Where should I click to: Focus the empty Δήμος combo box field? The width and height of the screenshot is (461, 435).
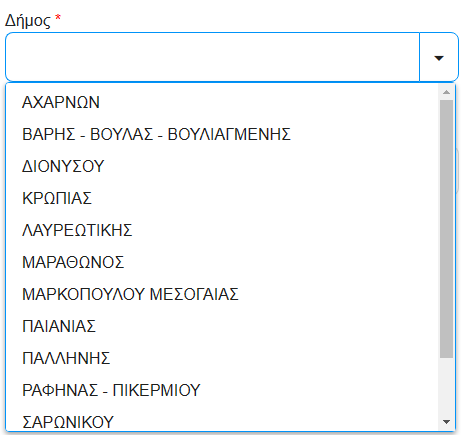(212, 57)
